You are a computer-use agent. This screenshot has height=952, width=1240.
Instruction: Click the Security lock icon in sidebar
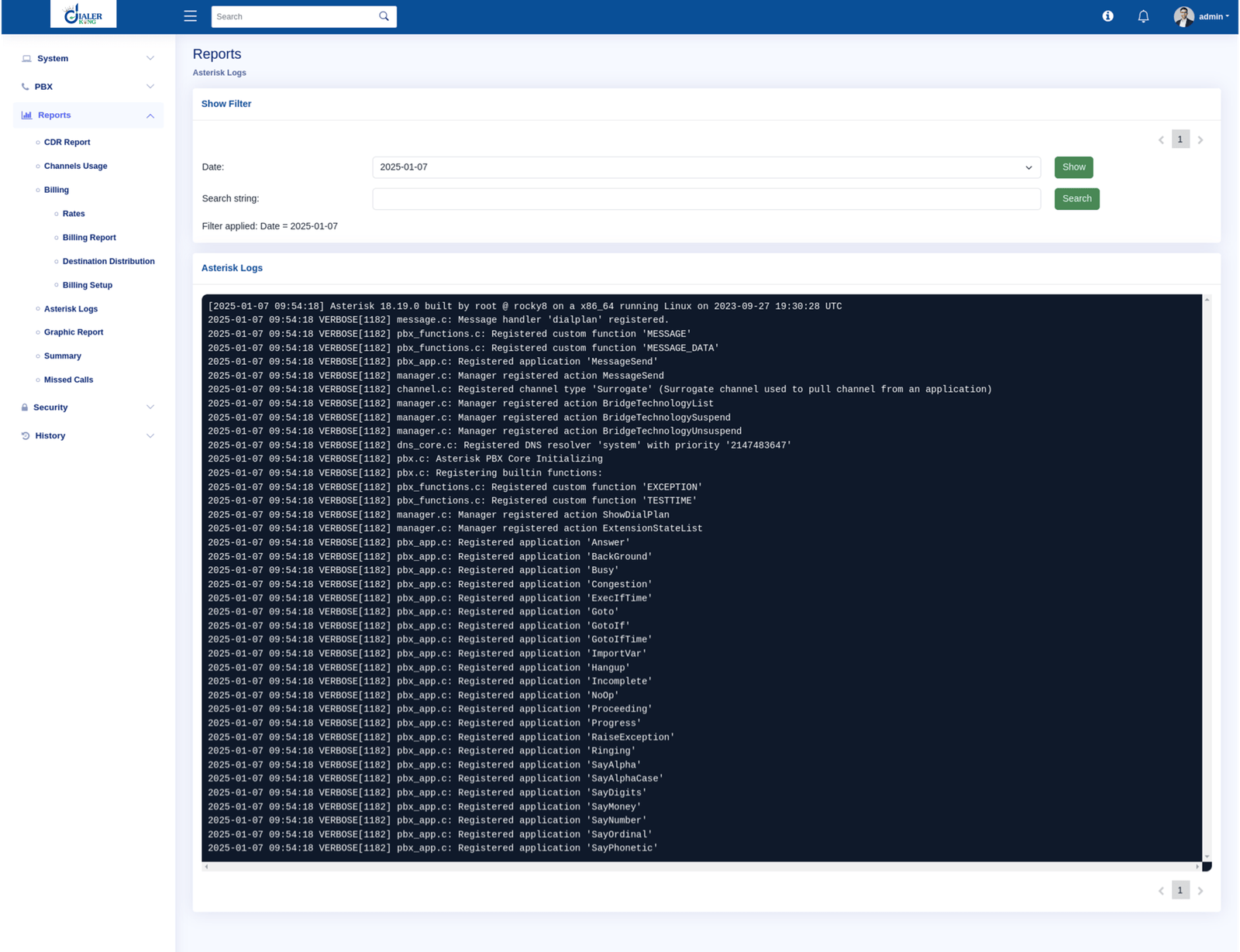pyautogui.click(x=26, y=407)
